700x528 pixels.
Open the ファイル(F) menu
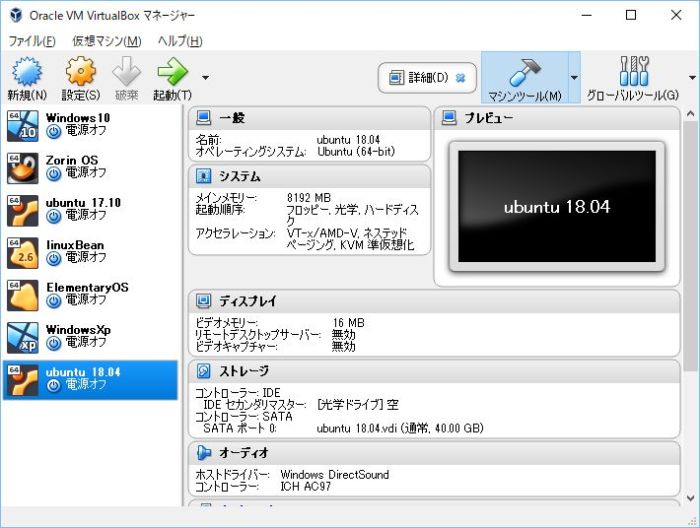tap(32, 41)
